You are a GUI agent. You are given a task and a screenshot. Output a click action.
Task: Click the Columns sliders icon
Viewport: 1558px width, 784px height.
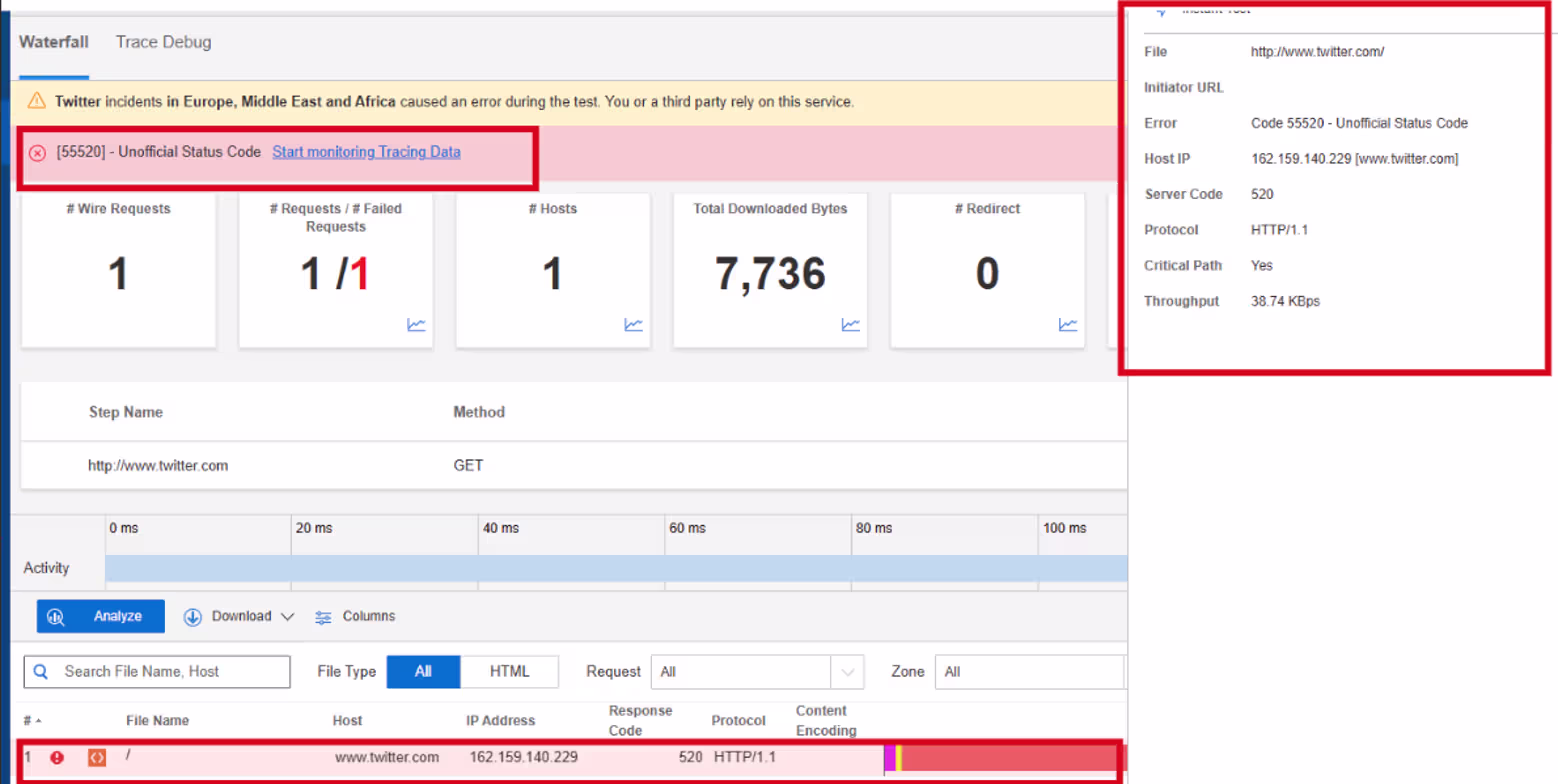pos(323,617)
